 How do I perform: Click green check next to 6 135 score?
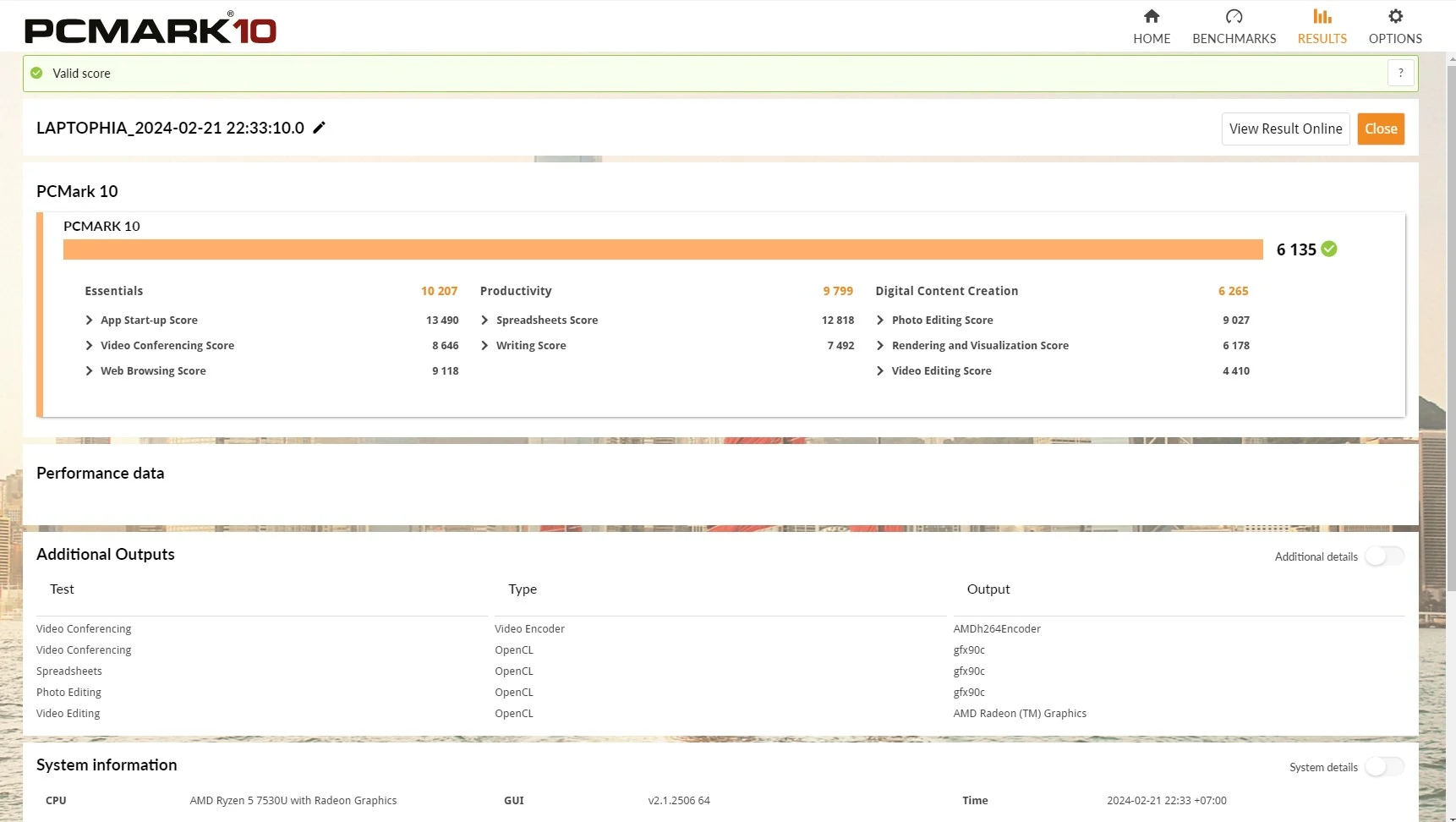(x=1329, y=249)
